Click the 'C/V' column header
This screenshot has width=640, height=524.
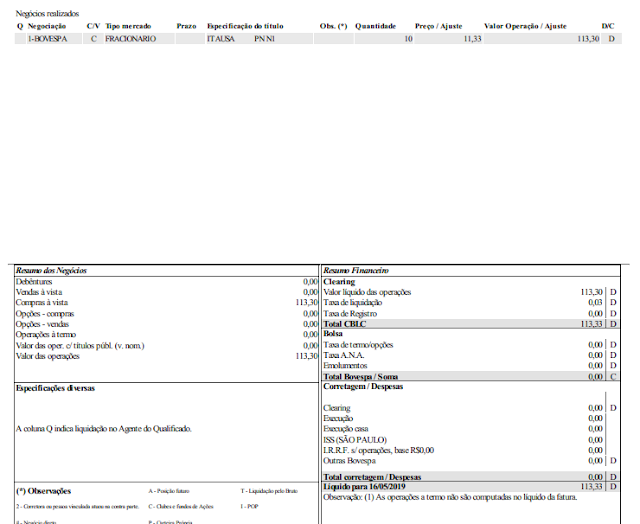pos(93,26)
